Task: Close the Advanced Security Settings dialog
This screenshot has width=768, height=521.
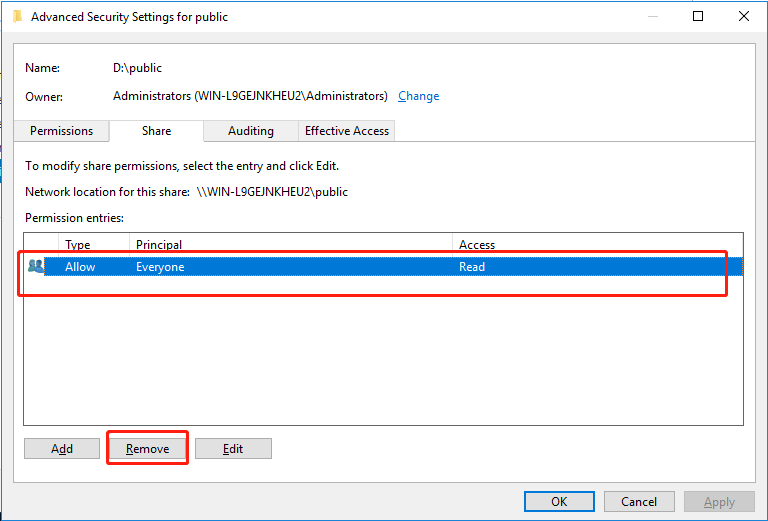Action: [744, 16]
